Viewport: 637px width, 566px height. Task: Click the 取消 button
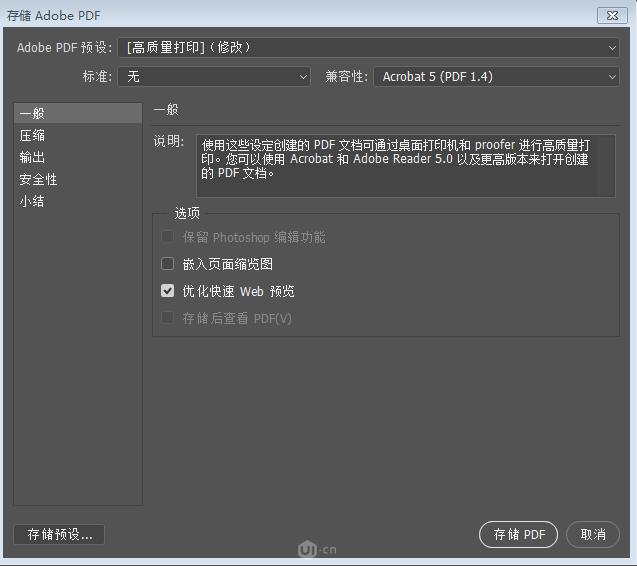(593, 534)
